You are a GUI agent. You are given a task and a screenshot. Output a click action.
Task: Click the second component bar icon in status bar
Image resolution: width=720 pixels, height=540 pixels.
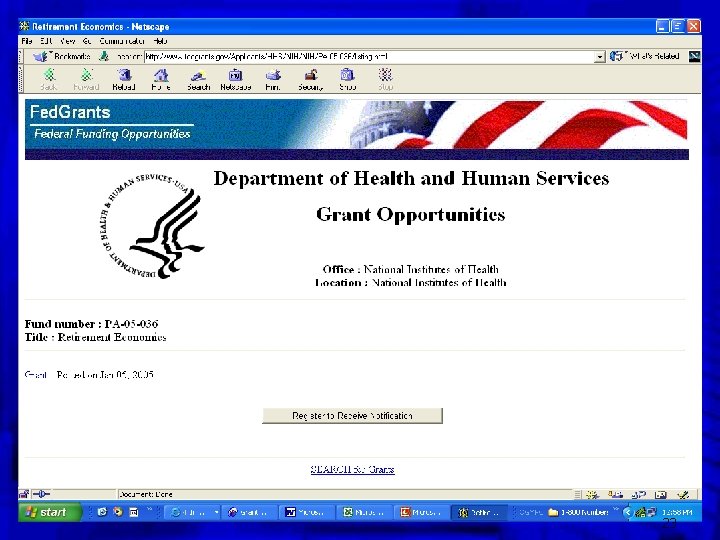[x=615, y=495]
